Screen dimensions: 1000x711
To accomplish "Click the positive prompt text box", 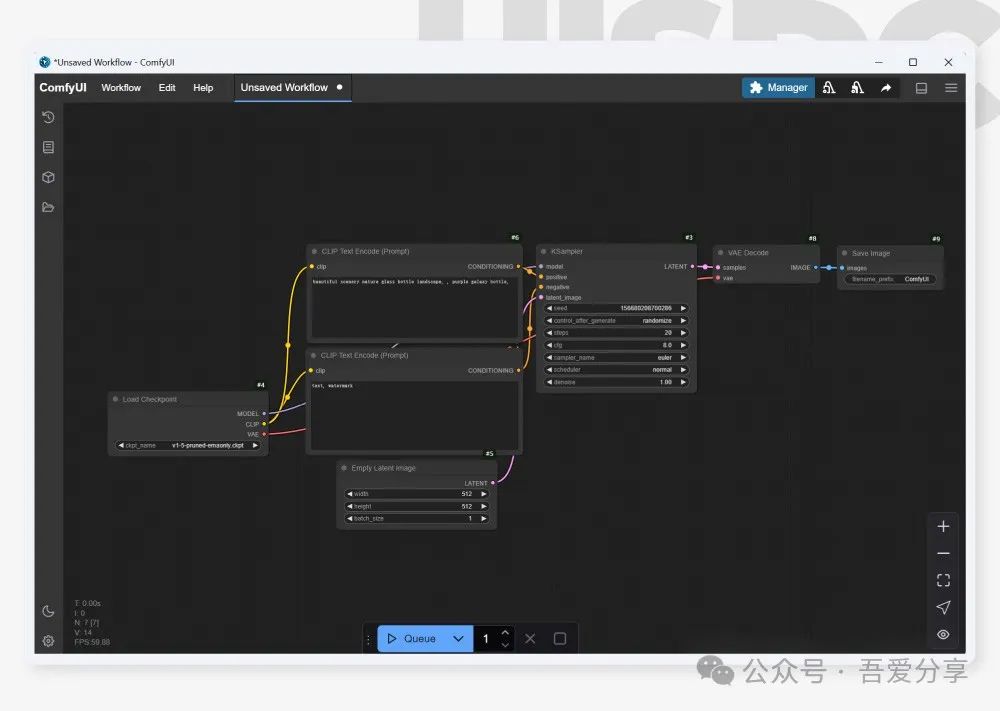I will tap(415, 307).
